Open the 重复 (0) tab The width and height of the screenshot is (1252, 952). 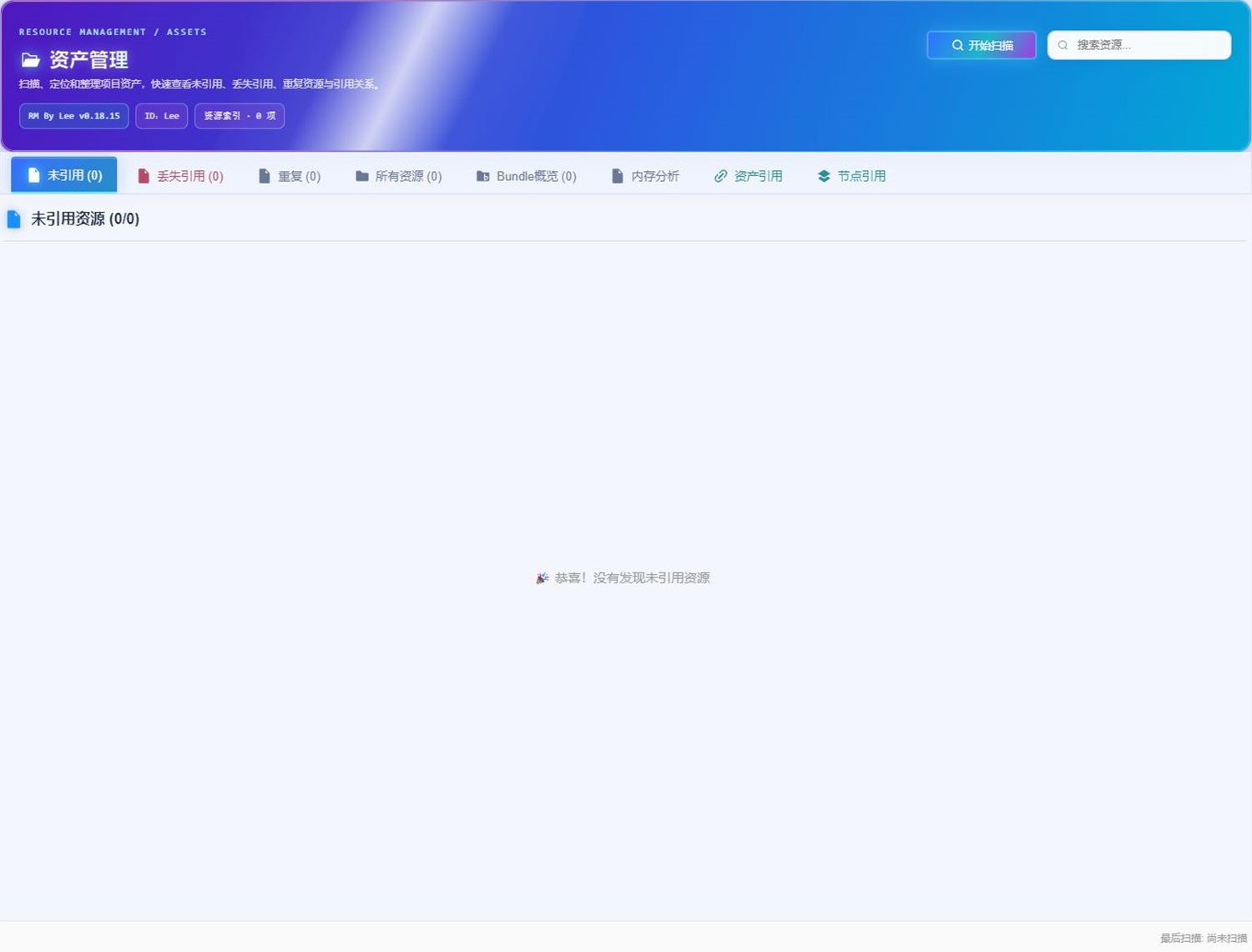(290, 176)
